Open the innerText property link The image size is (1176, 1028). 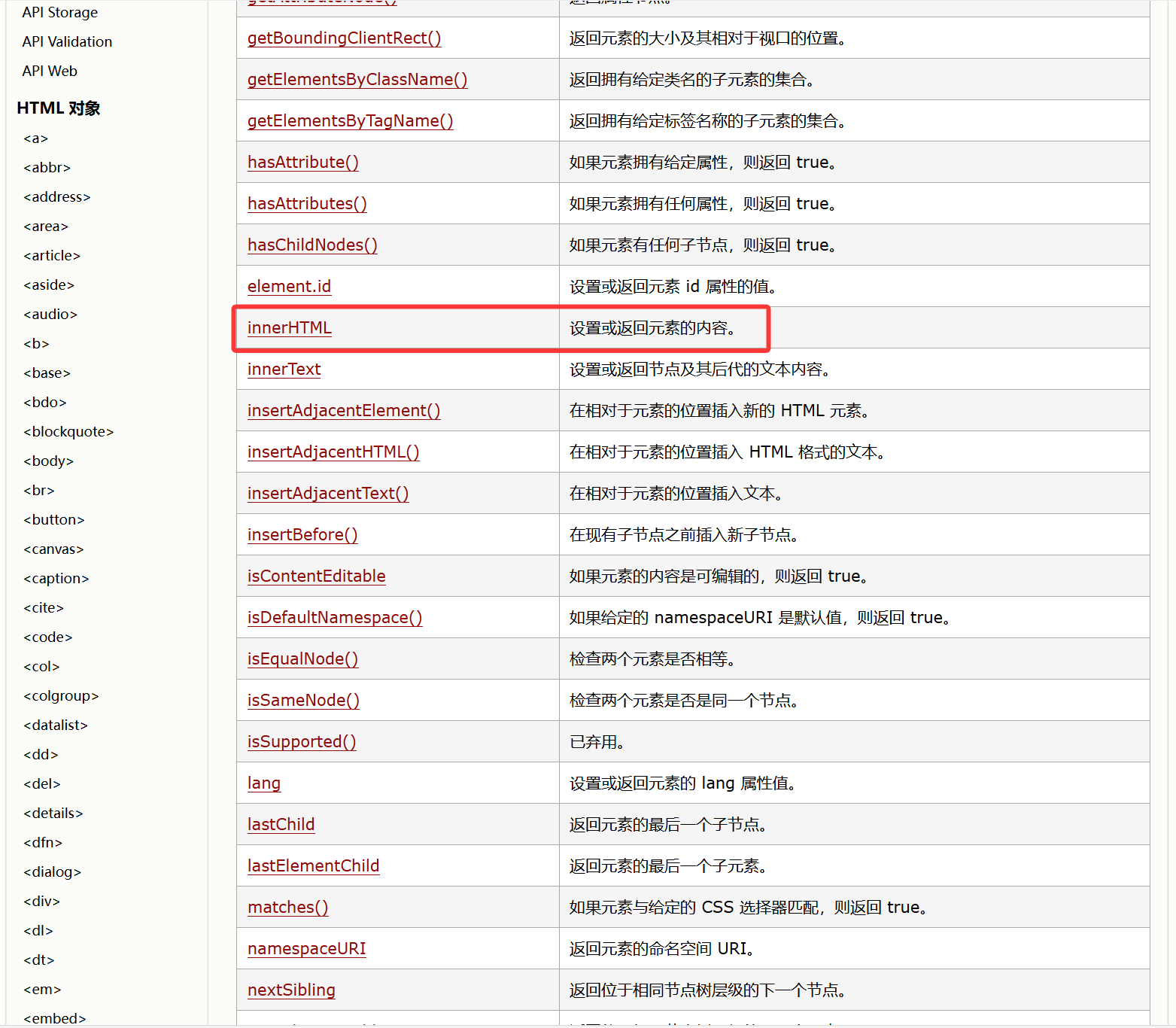pos(284,369)
